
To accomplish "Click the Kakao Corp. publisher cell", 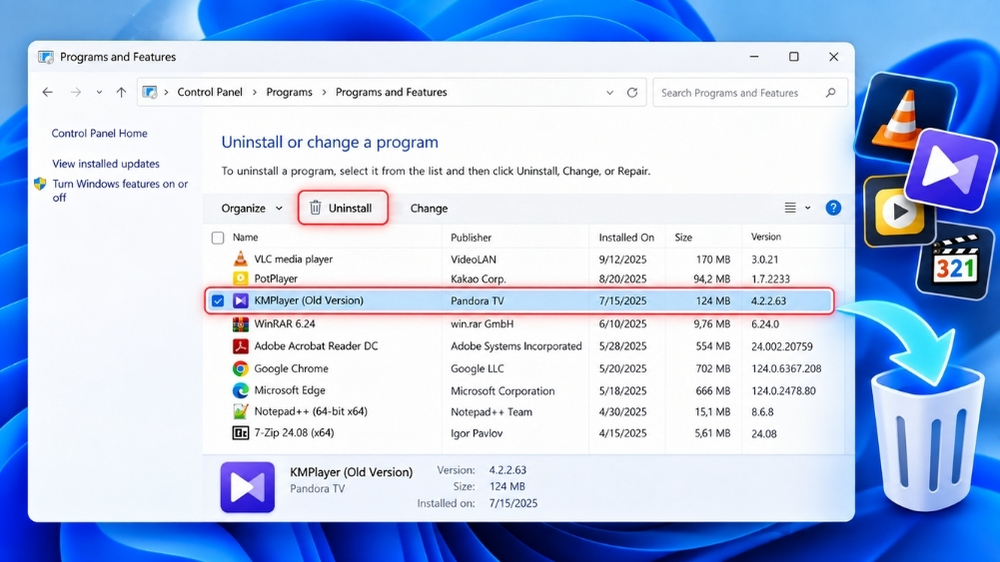I will coord(478,279).
